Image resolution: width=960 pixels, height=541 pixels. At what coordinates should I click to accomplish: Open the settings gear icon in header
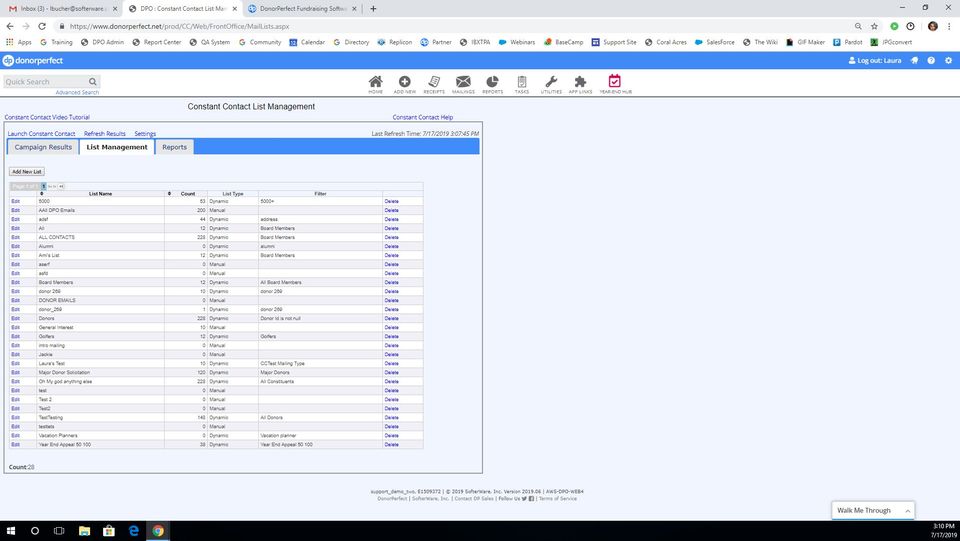pyautogui.click(x=948, y=61)
